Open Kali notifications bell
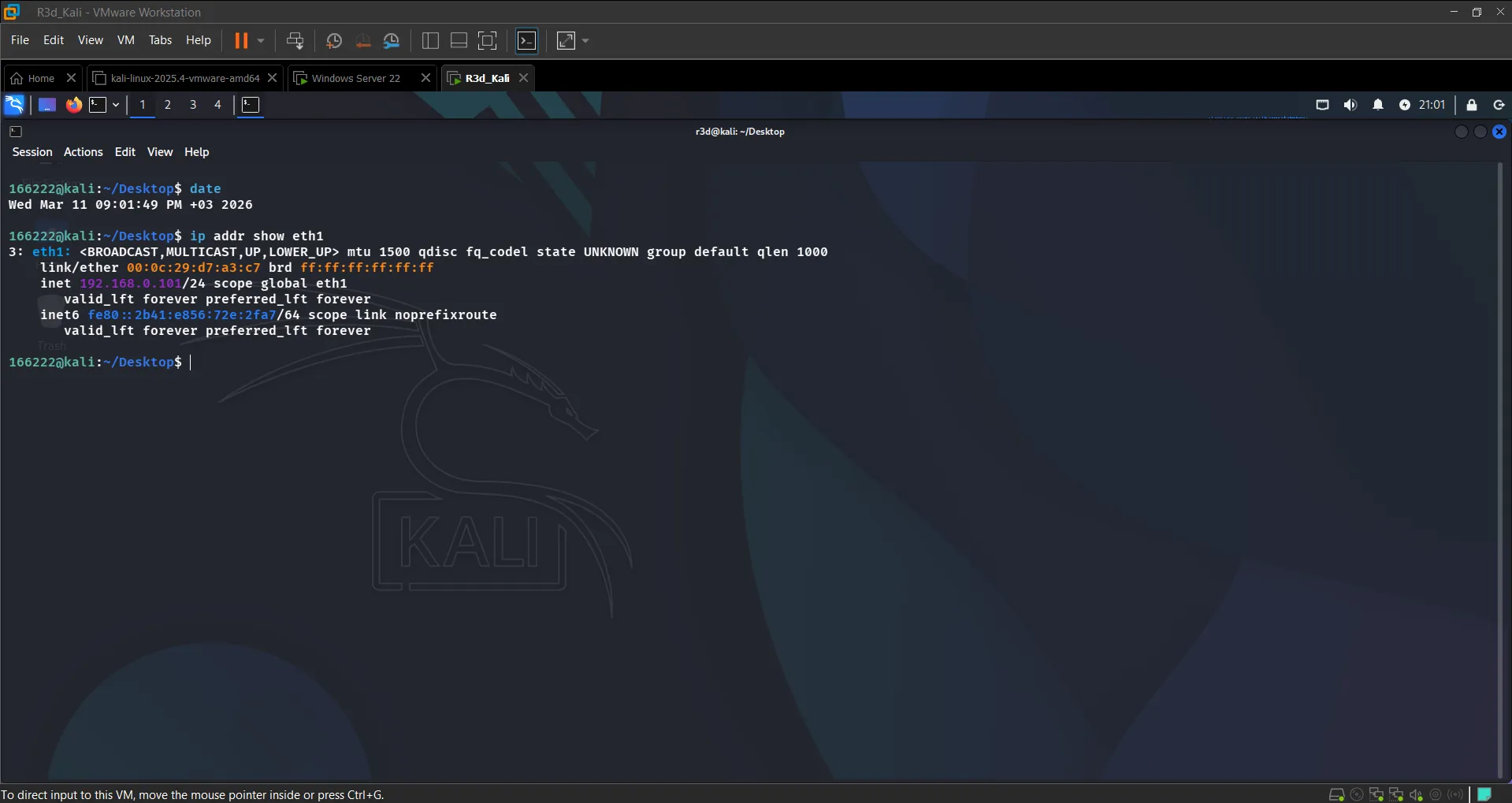The image size is (1512, 803). coord(1378,105)
